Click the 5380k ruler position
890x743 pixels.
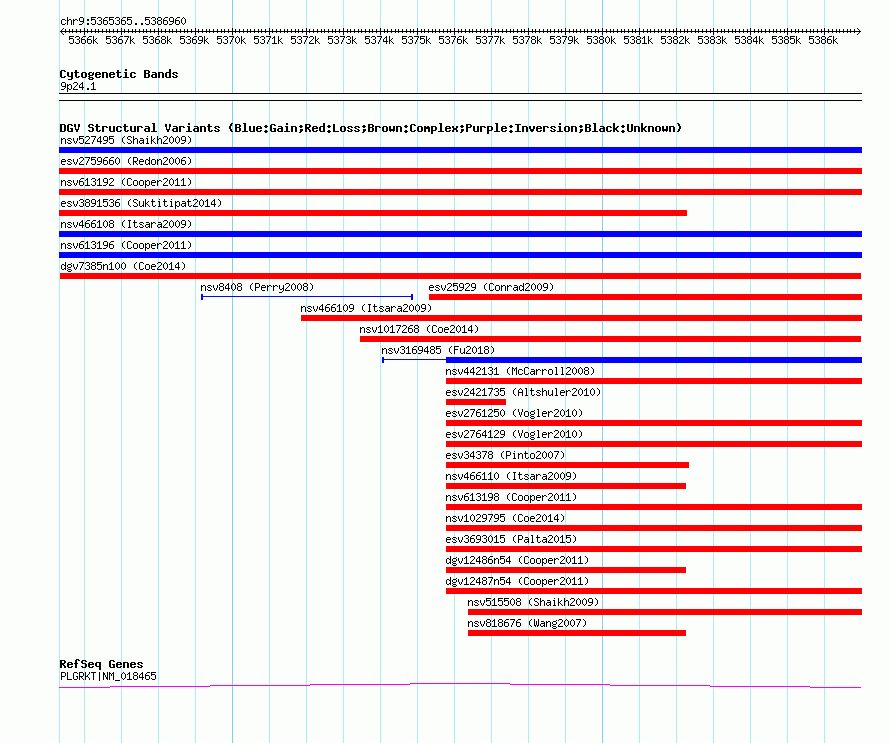pos(601,40)
